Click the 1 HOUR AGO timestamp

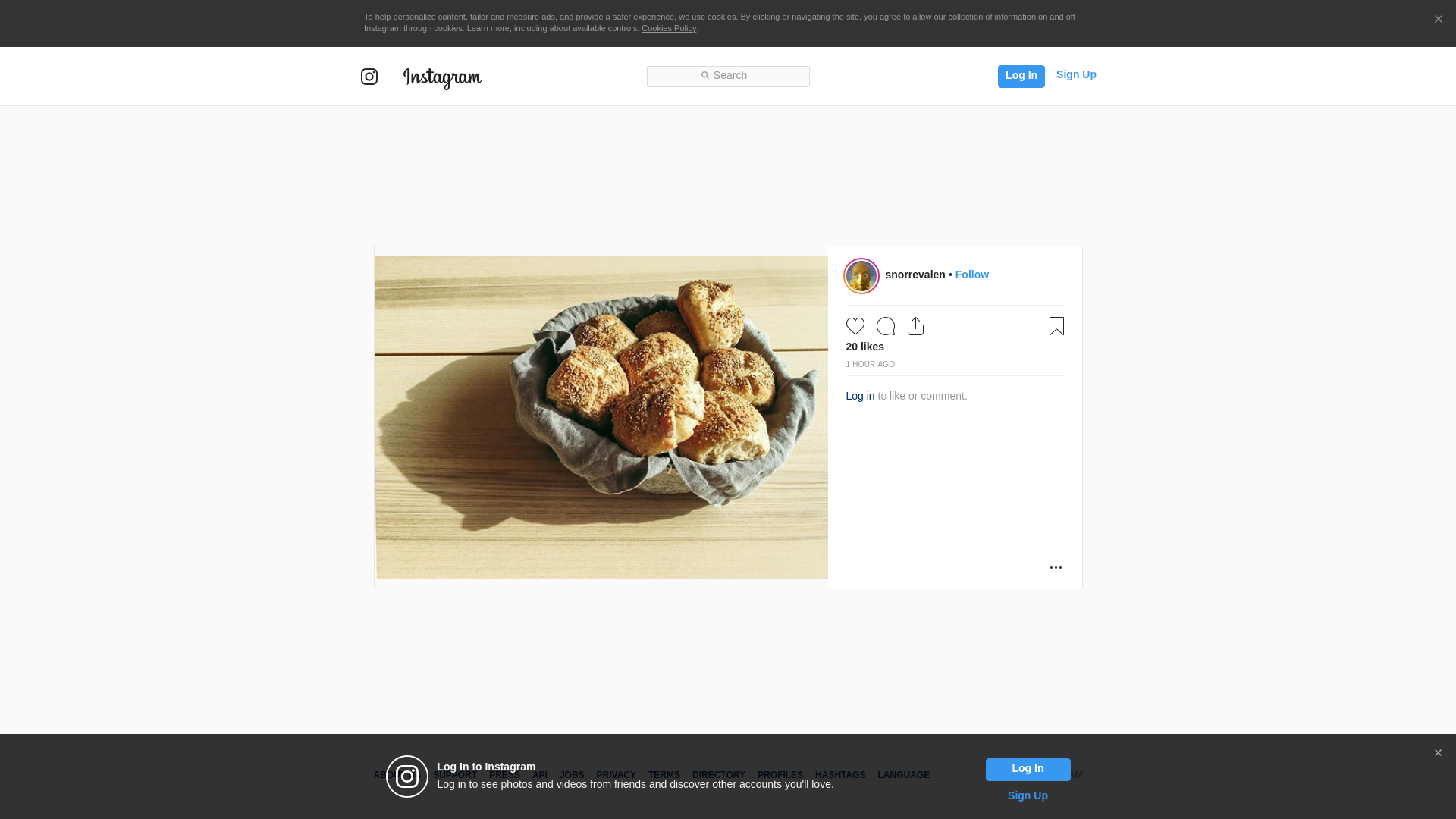click(x=871, y=365)
